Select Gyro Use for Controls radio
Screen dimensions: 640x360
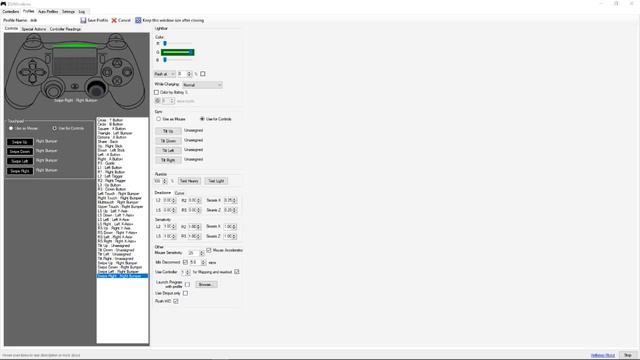pos(202,119)
